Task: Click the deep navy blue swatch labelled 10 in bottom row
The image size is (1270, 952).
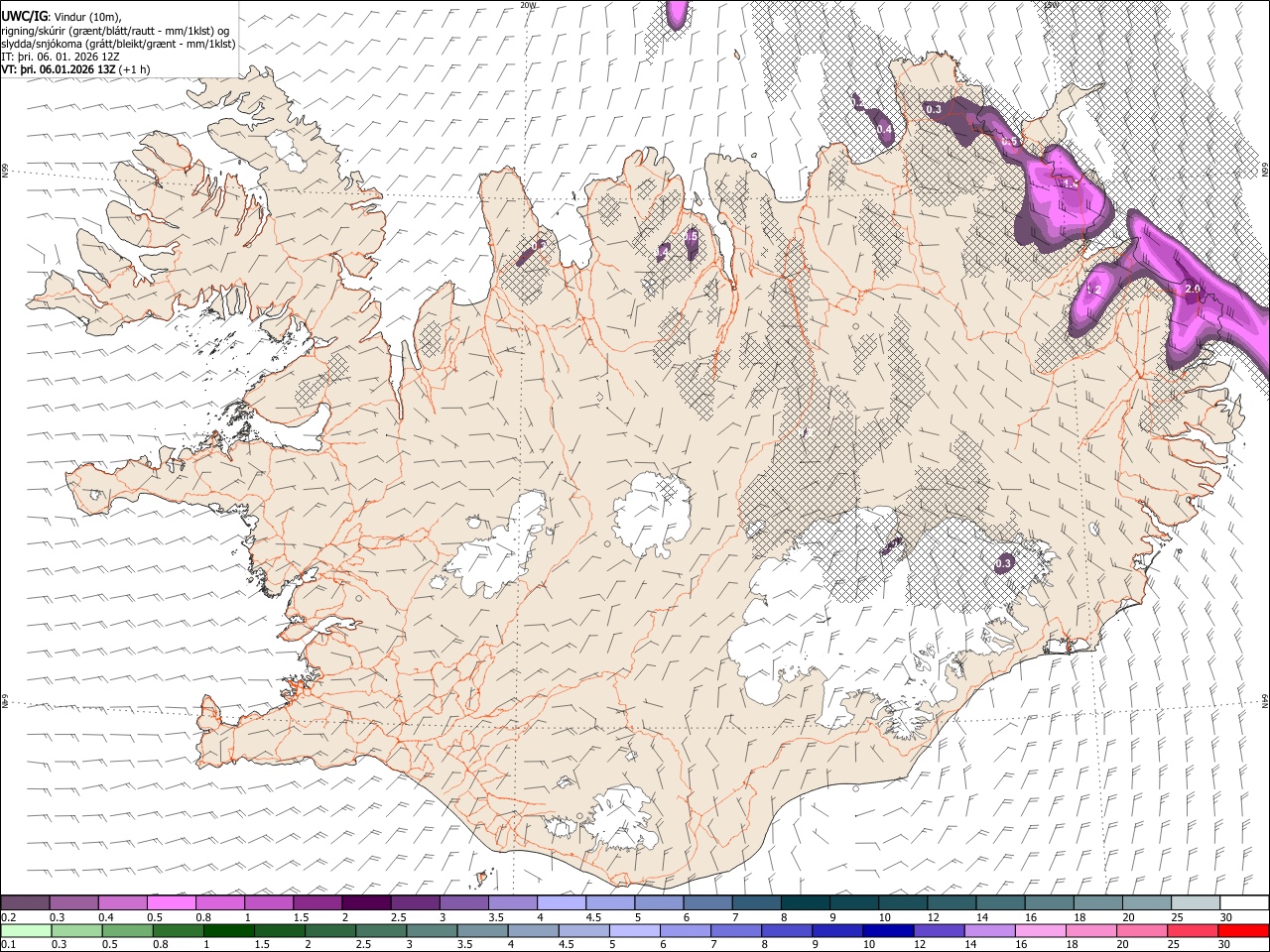Action: tap(887, 930)
